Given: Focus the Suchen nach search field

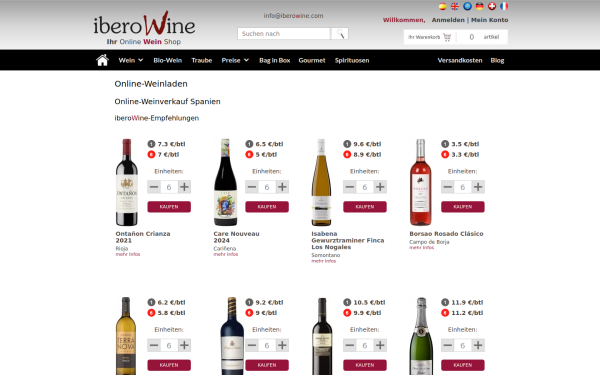Looking at the screenshot, I should coord(284,34).
